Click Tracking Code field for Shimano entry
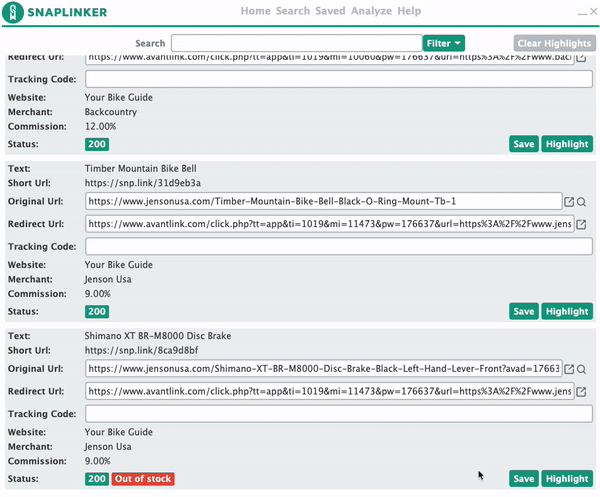This screenshot has width=600, height=497. [x=339, y=414]
